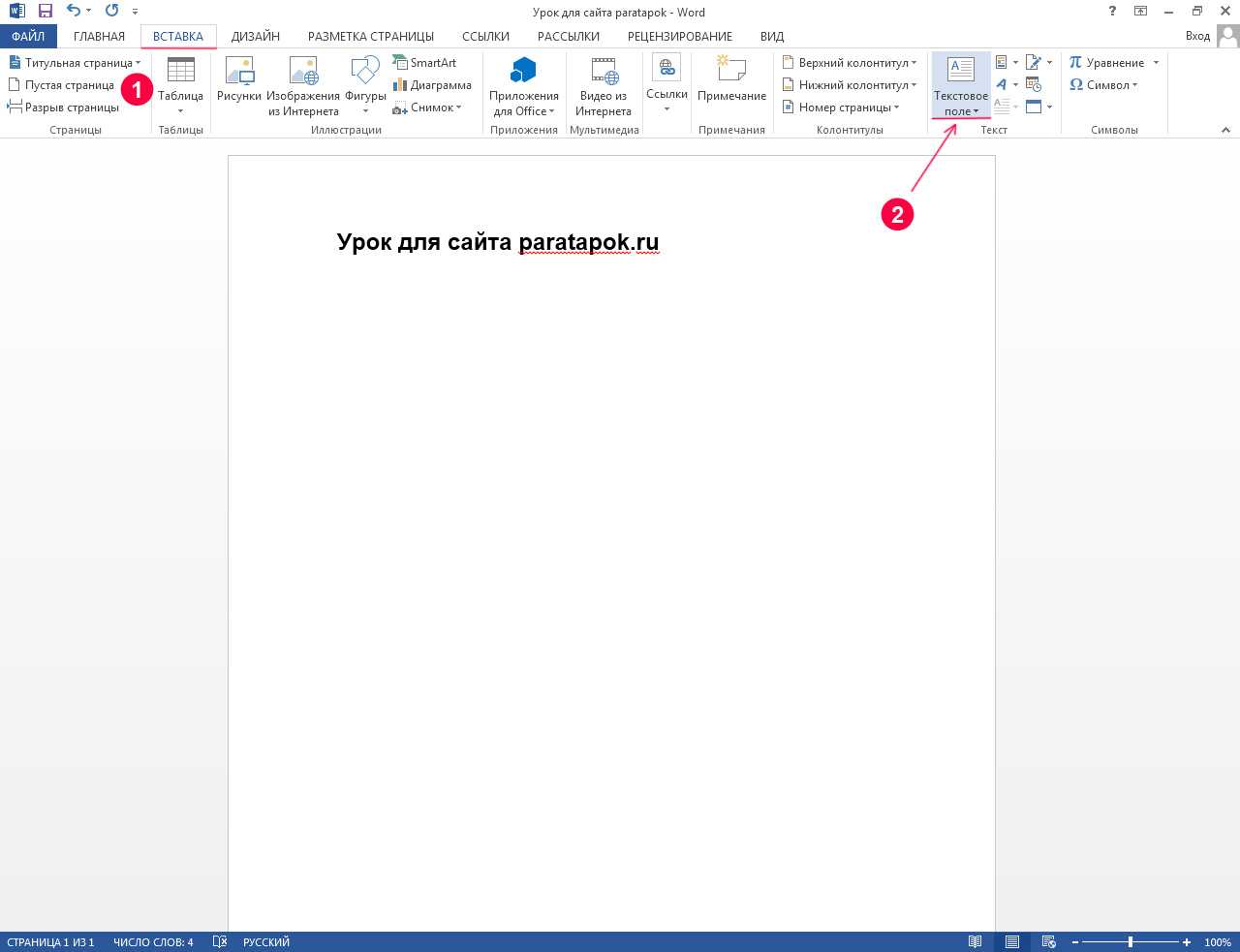Viewport: 1240px width, 952px height.
Task: Click the СТРАНИЦА 1 ИЗ 1 indicator
Action: 50,942
